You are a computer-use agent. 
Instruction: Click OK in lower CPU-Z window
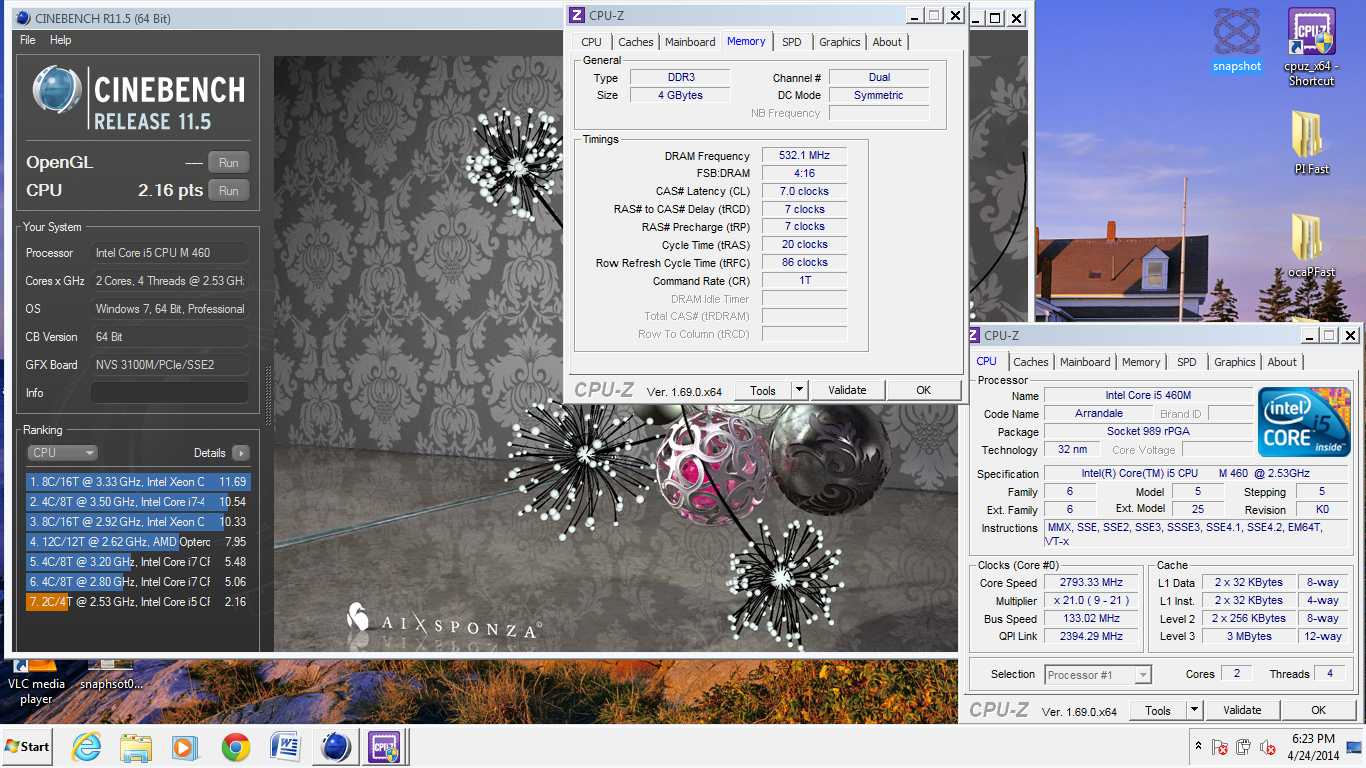click(1318, 710)
